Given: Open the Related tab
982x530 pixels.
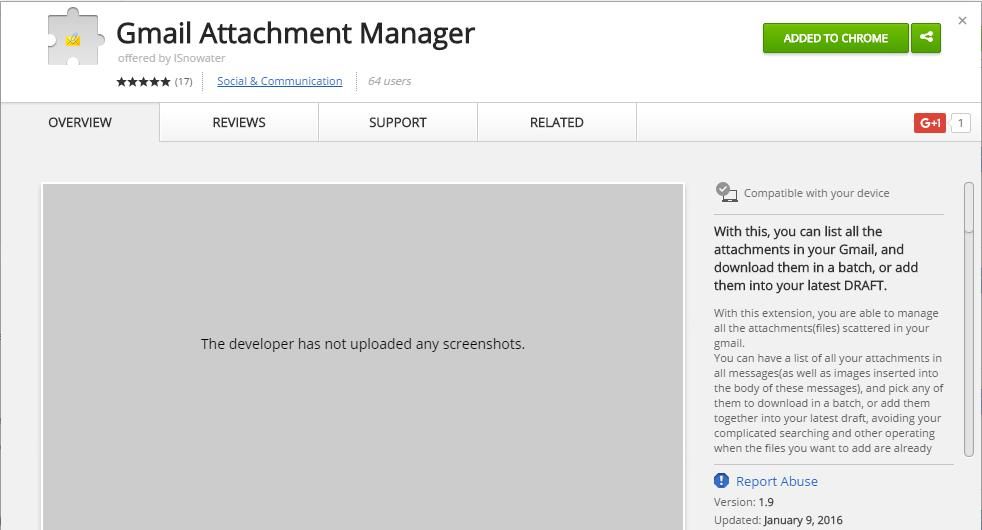Looking at the screenshot, I should [557, 122].
